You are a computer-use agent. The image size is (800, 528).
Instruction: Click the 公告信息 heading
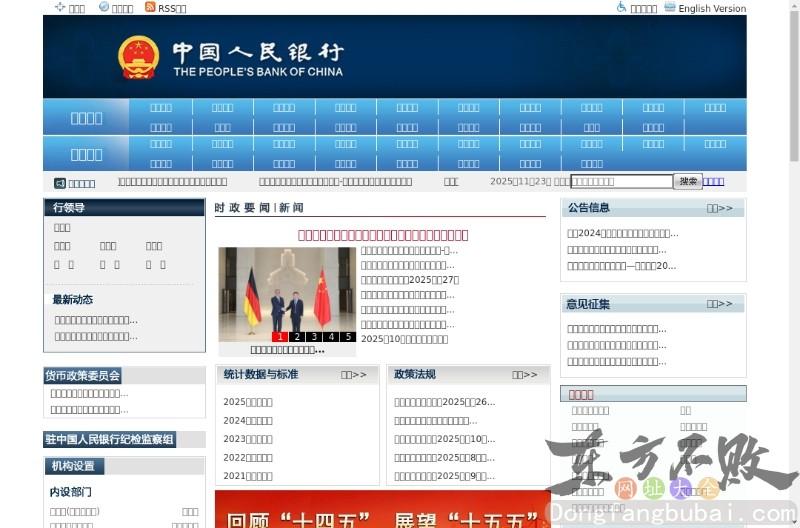[x=589, y=208]
